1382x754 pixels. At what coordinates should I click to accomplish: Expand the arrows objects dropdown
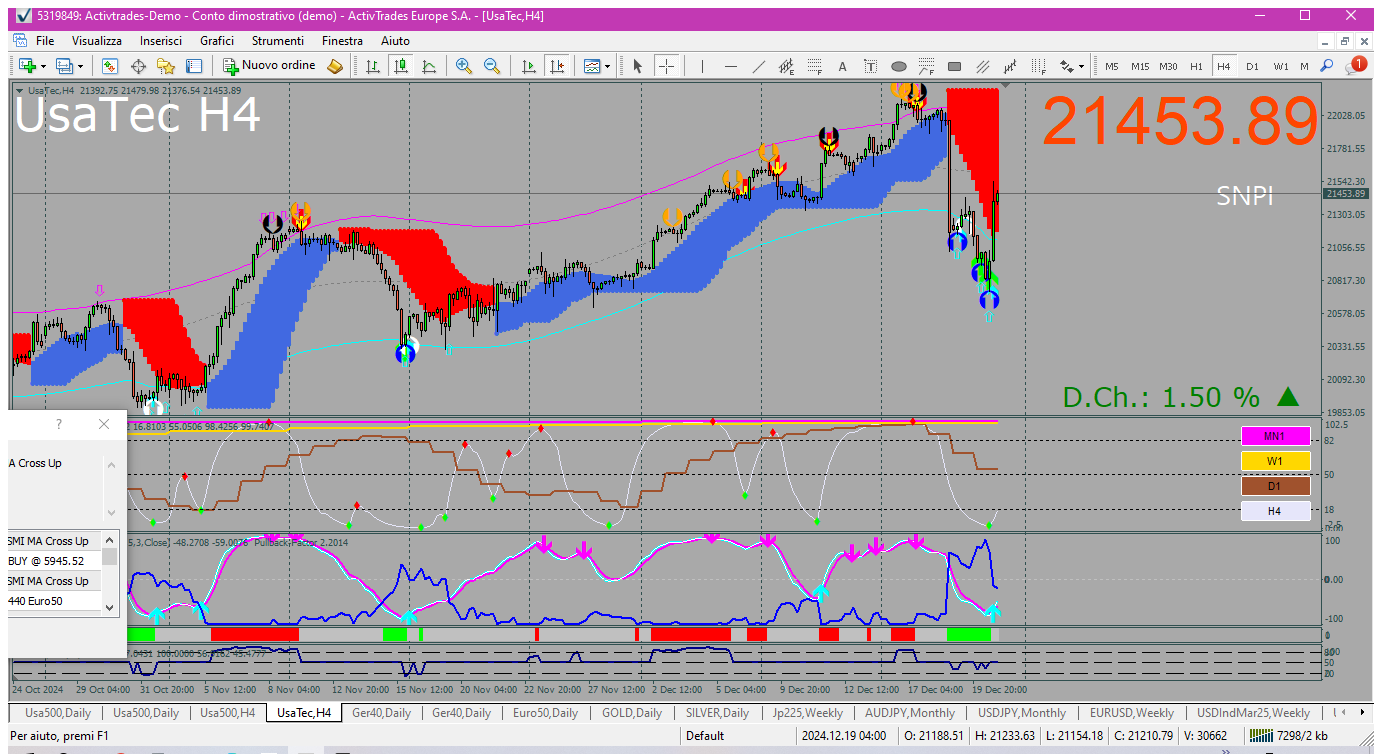coord(1081,66)
